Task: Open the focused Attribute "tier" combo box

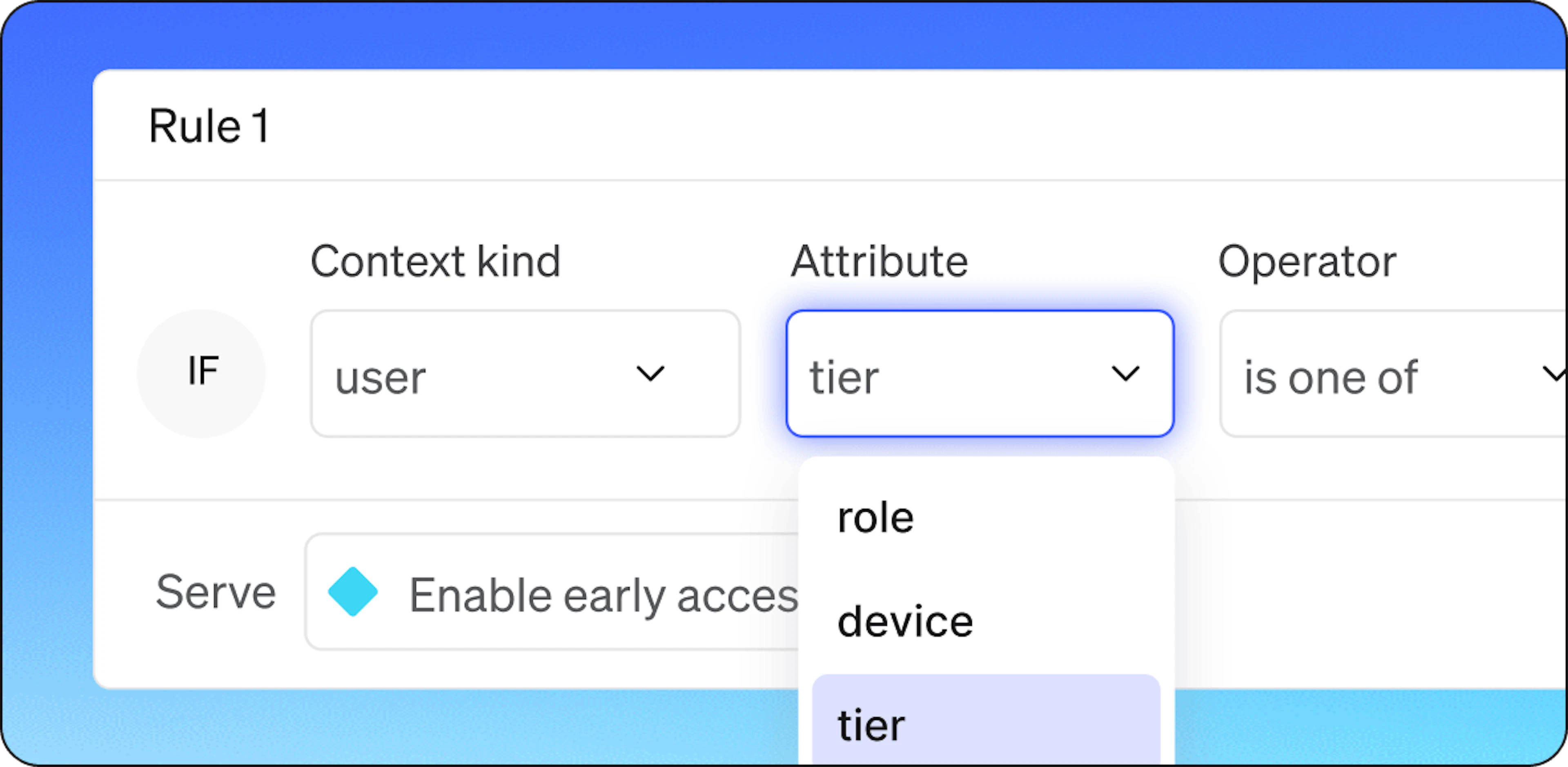Action: tap(980, 374)
